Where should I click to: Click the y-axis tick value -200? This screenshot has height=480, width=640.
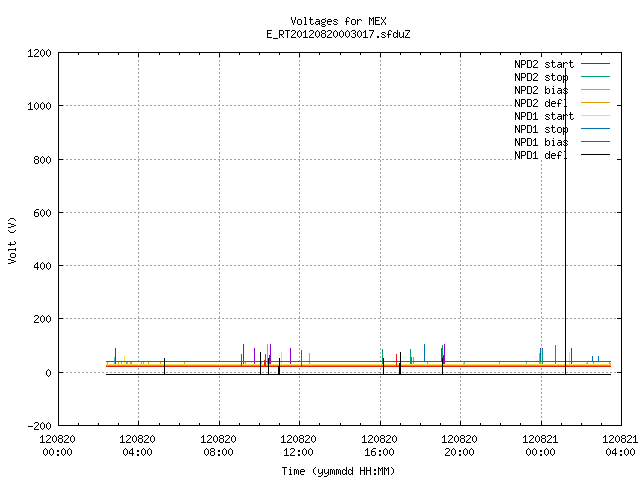[x=40, y=427]
